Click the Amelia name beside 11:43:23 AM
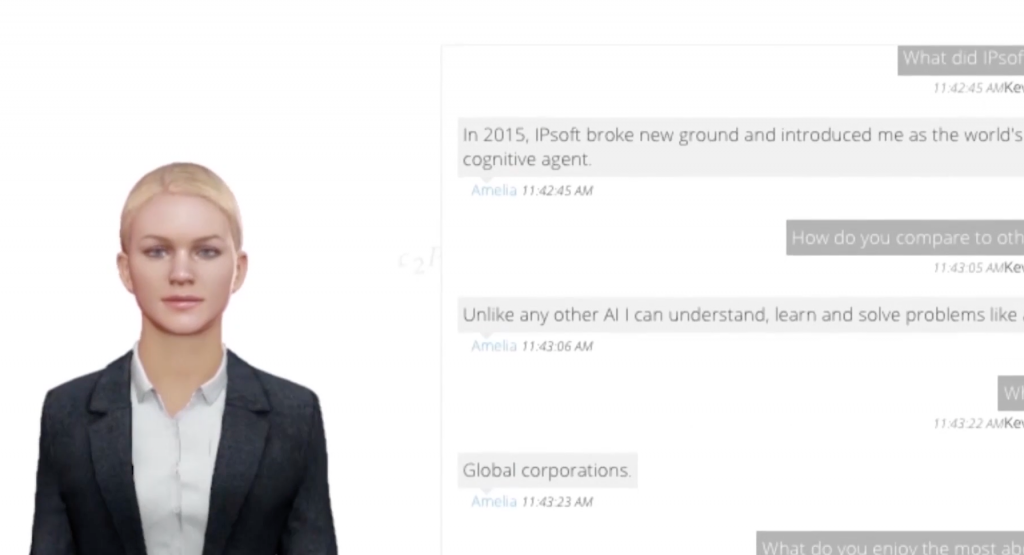1024x555 pixels. click(494, 501)
